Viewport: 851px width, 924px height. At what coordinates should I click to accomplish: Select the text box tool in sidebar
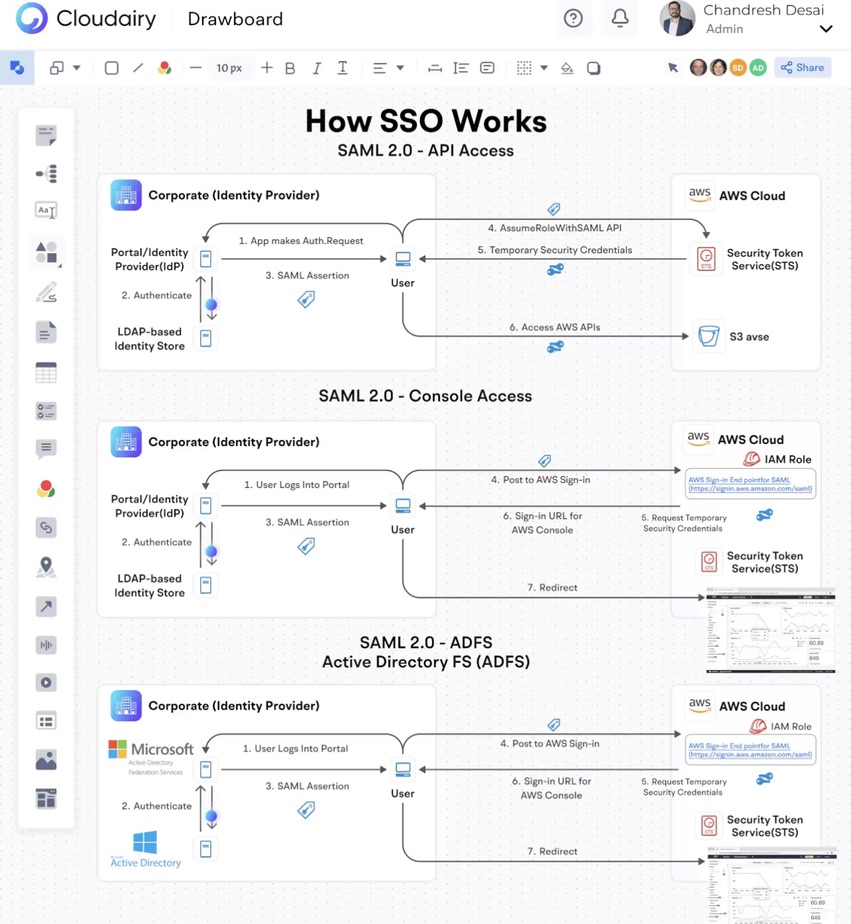[46, 210]
